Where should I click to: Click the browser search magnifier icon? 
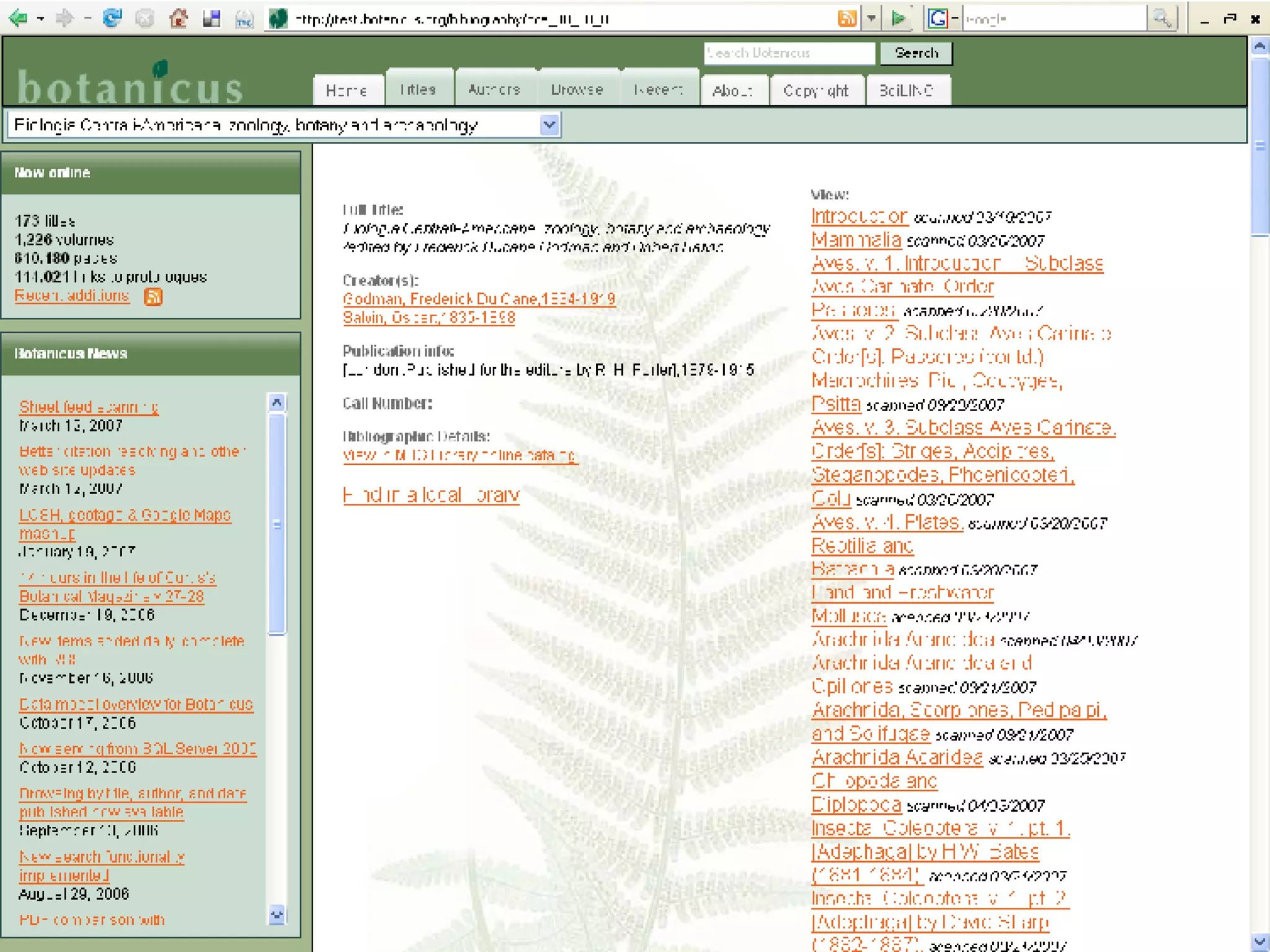[1161, 19]
